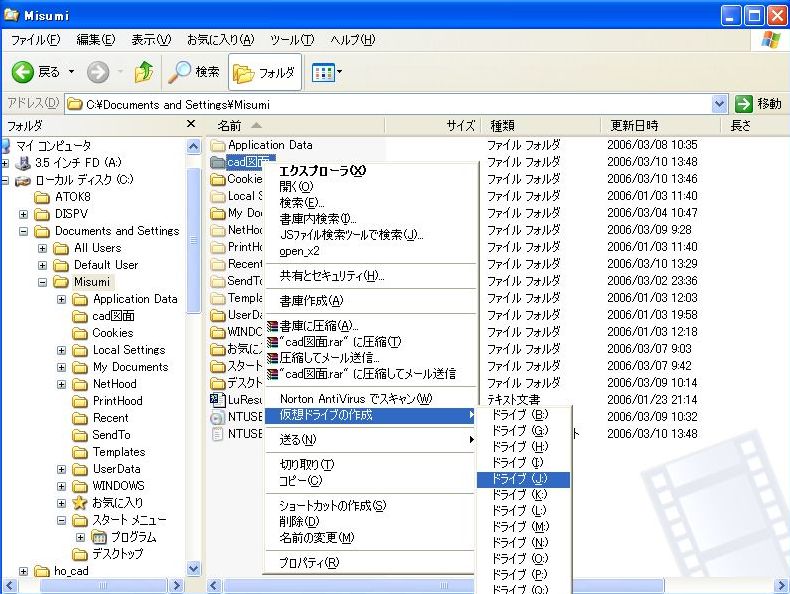Screen dimensions: 790x594
Task: Select the Application Data folder icon in file list
Action: (218, 146)
